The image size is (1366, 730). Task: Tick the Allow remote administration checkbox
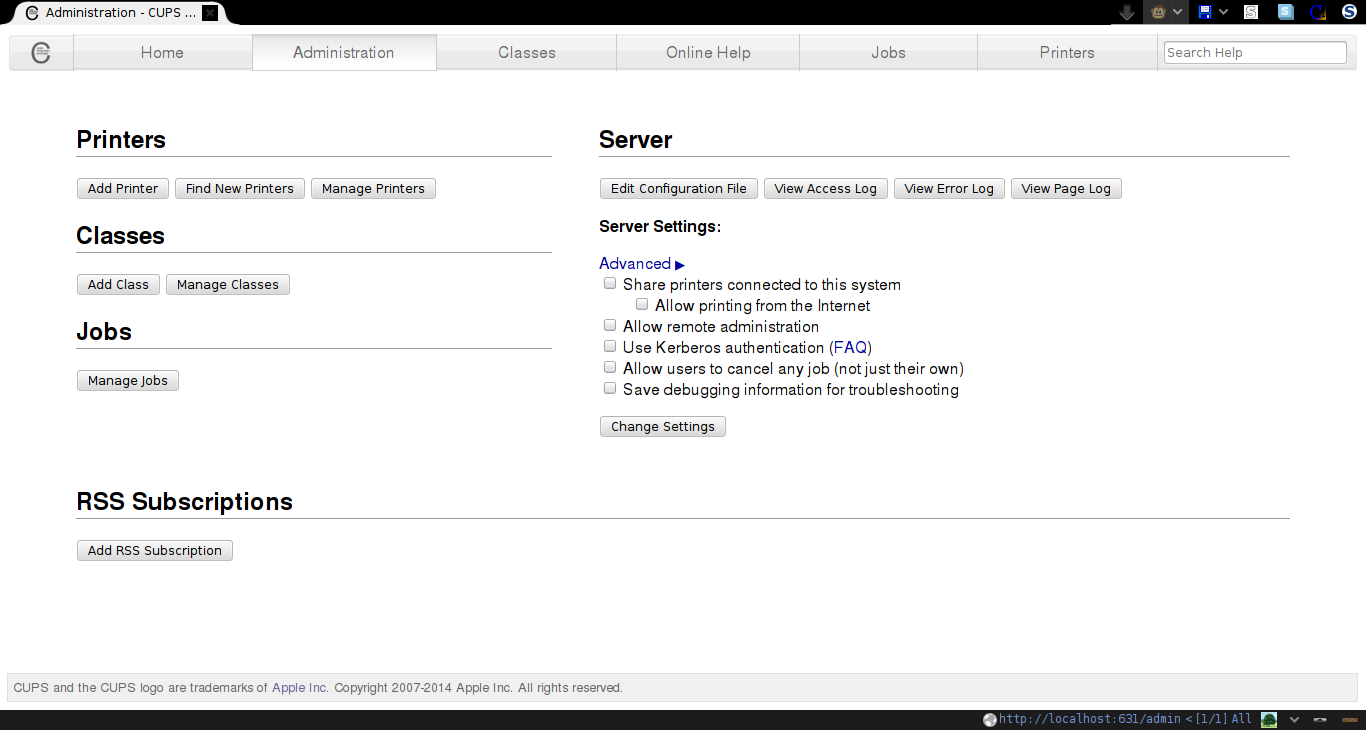[610, 326]
